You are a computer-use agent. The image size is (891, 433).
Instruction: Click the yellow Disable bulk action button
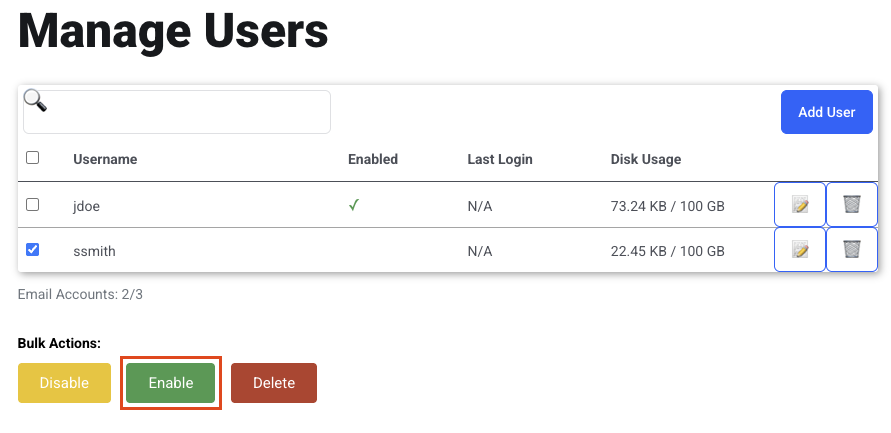point(64,383)
